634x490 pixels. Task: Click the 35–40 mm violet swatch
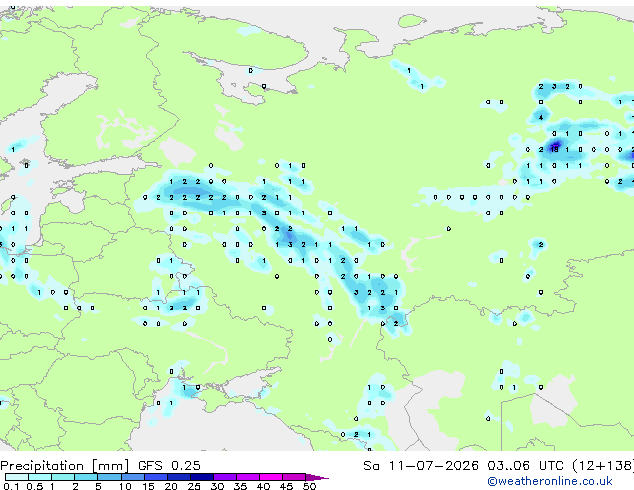(x=248, y=477)
